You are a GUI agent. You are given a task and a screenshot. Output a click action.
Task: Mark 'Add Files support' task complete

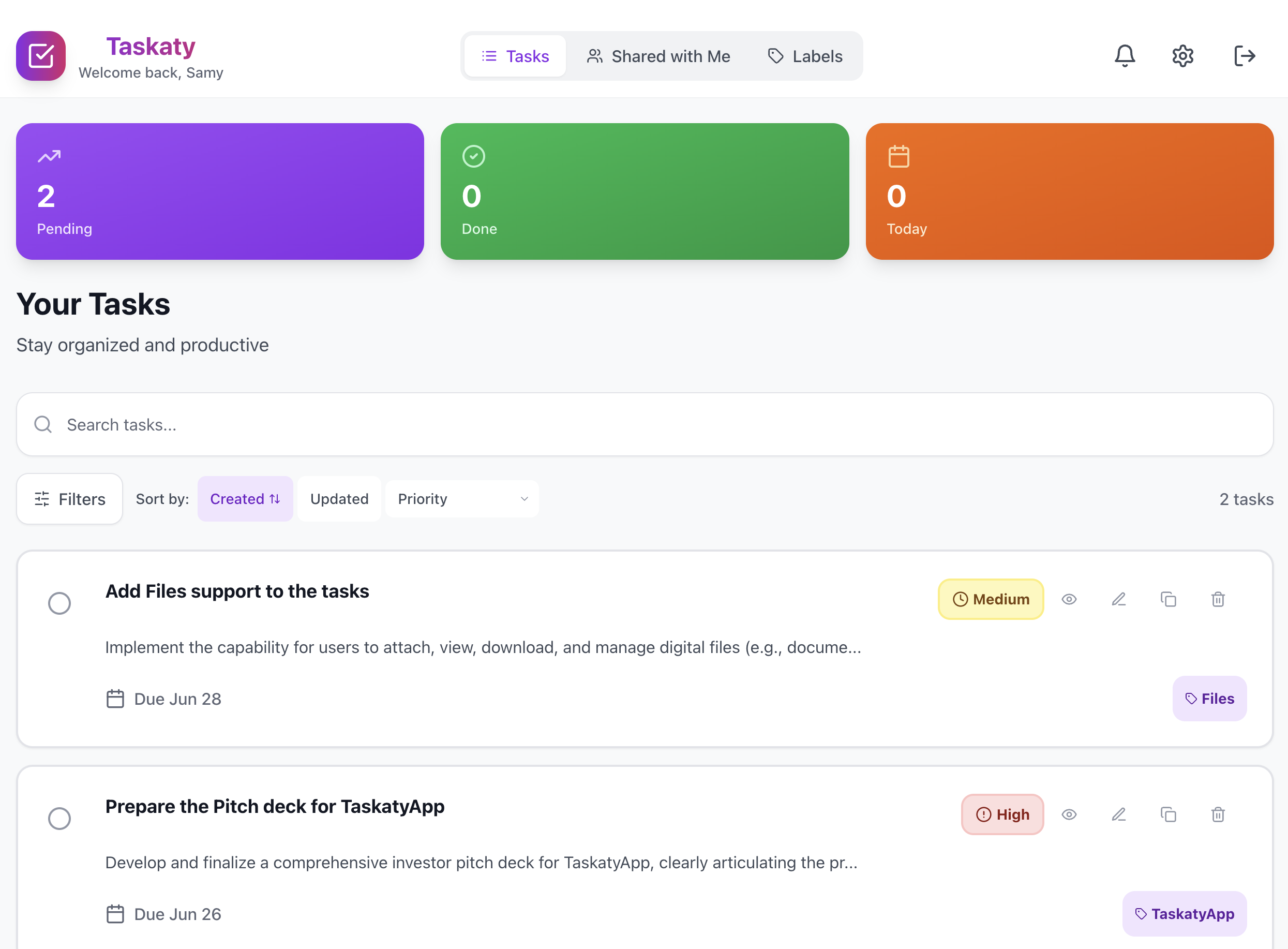pos(59,603)
